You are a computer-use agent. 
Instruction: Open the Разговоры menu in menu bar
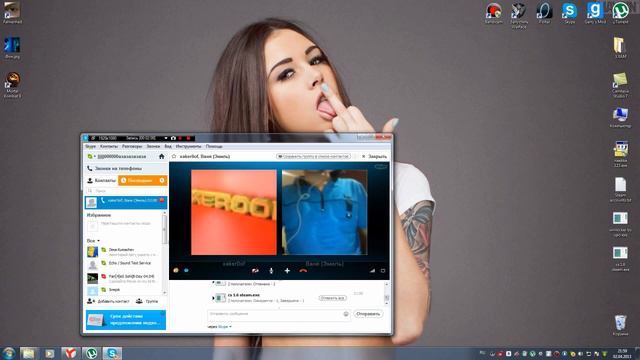[x=132, y=146]
